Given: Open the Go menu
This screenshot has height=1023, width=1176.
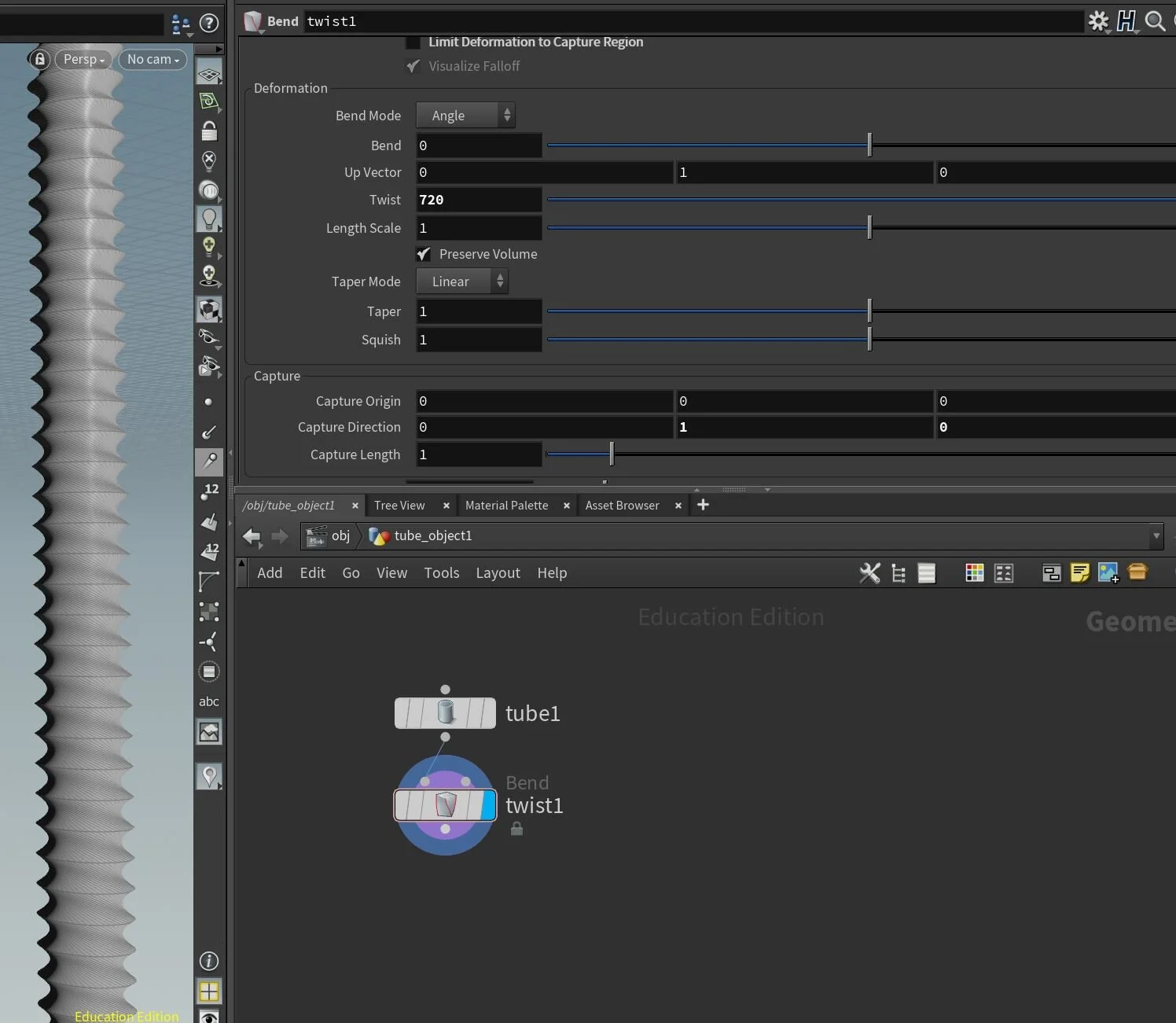Looking at the screenshot, I should [x=351, y=573].
